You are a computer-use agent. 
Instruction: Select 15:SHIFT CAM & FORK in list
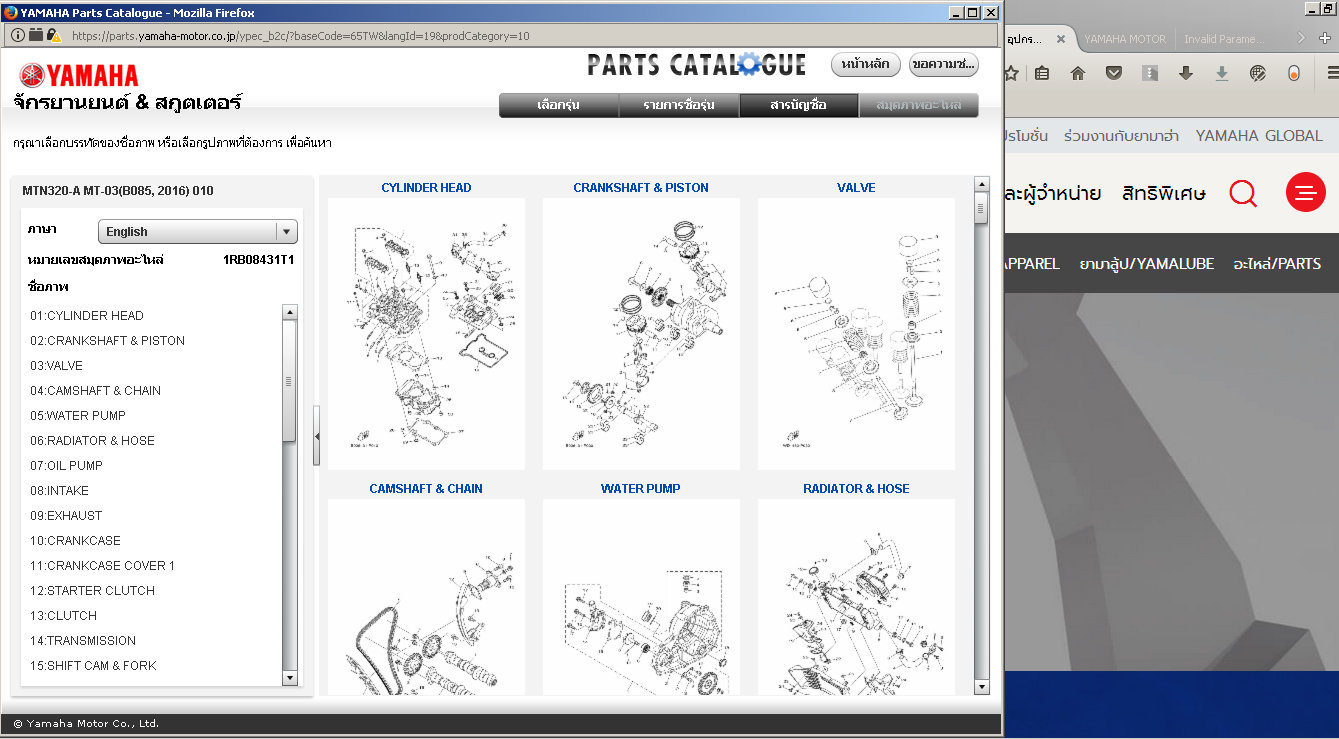click(x=154, y=666)
